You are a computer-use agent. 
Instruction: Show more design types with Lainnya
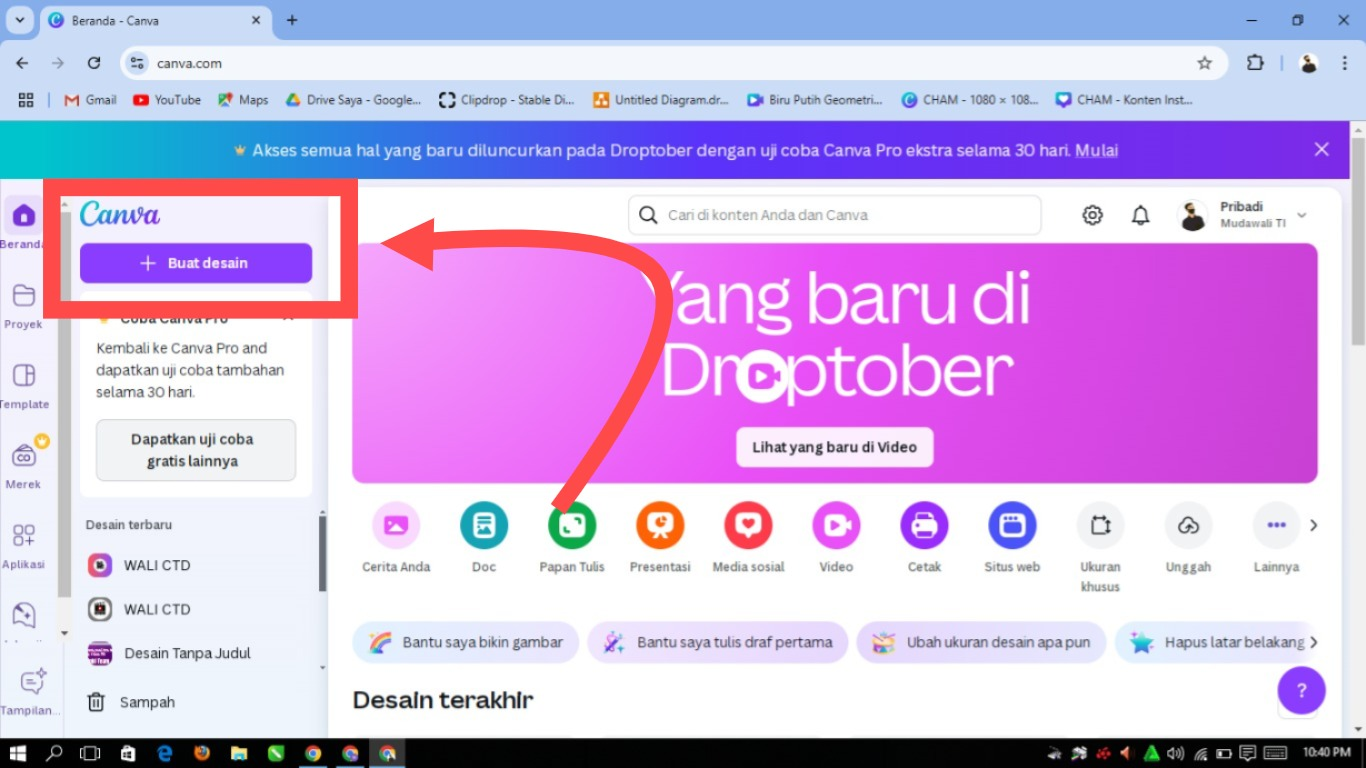(1276, 538)
